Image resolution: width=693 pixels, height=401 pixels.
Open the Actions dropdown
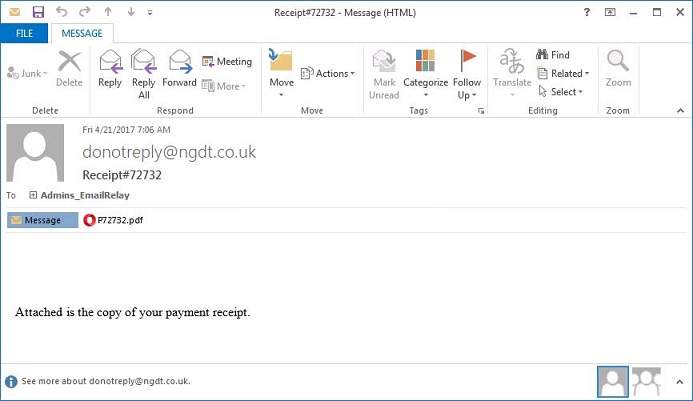pos(328,73)
